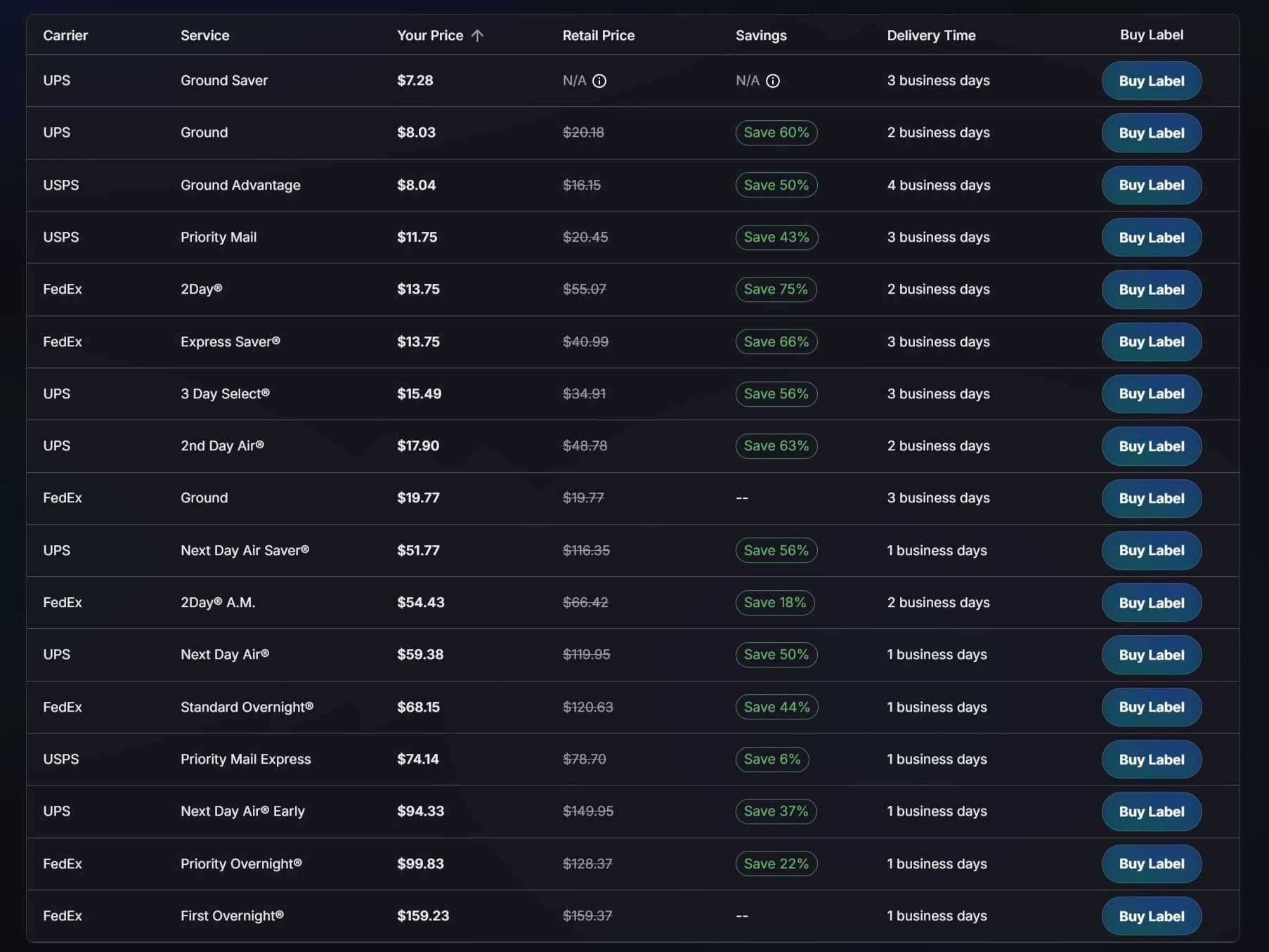The width and height of the screenshot is (1269, 952).
Task: Select the Standard Overnight® service name
Action: pyautogui.click(x=247, y=708)
